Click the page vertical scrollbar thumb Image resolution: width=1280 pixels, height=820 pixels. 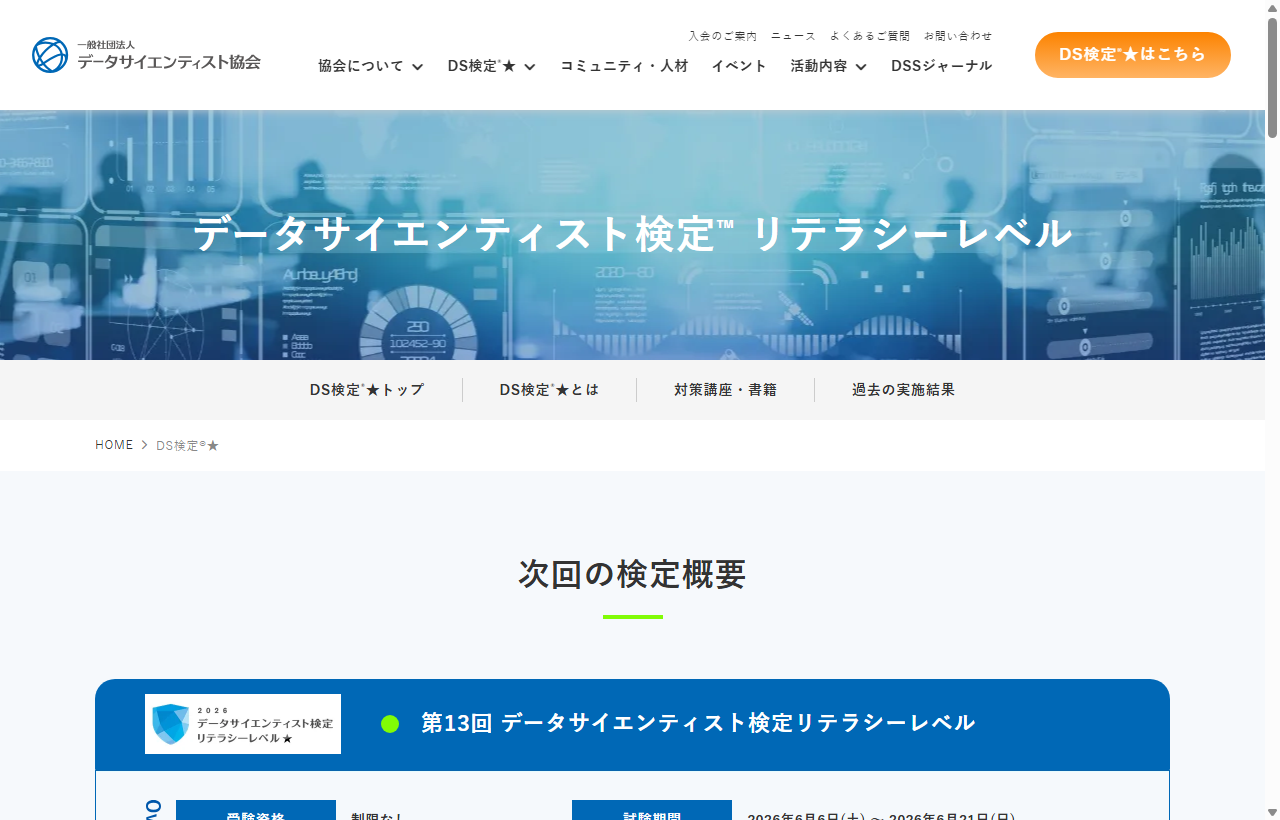[x=1272, y=76]
